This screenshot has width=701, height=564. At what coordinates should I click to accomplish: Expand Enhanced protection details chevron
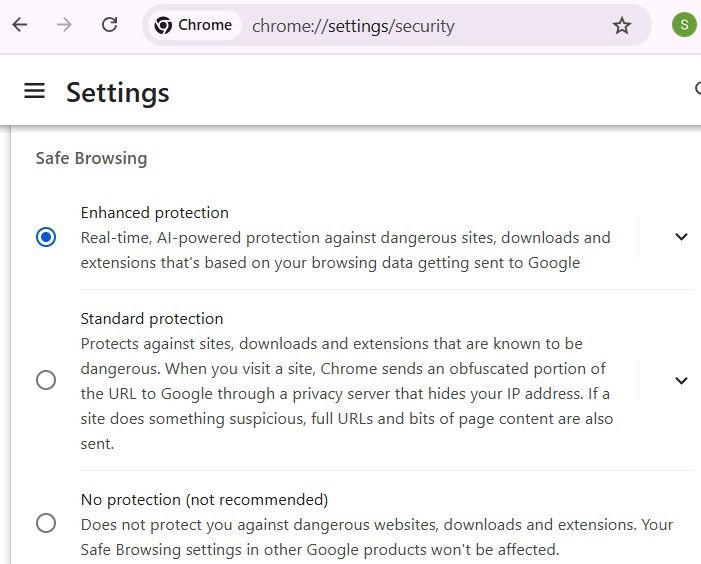pyautogui.click(x=681, y=237)
